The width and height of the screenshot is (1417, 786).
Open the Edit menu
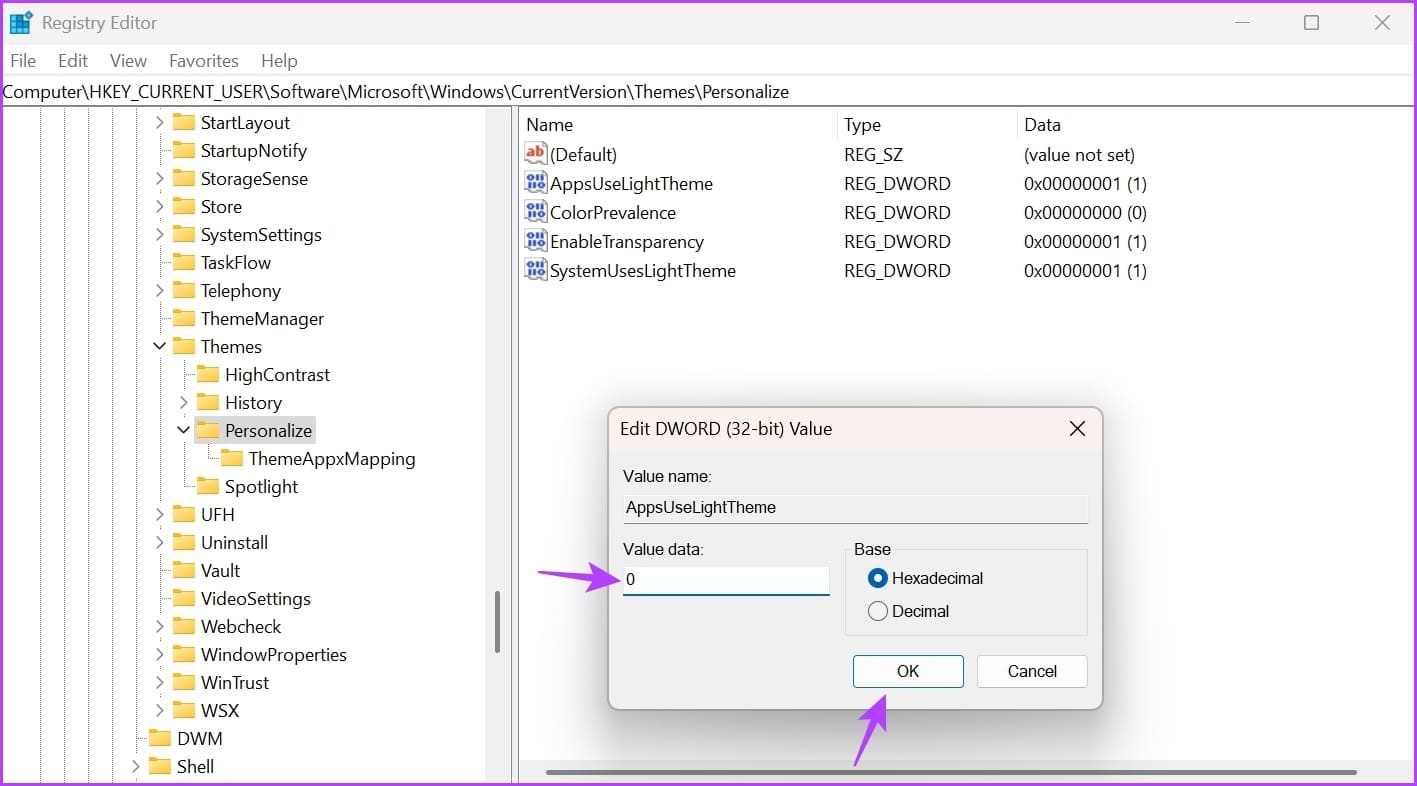click(x=73, y=61)
